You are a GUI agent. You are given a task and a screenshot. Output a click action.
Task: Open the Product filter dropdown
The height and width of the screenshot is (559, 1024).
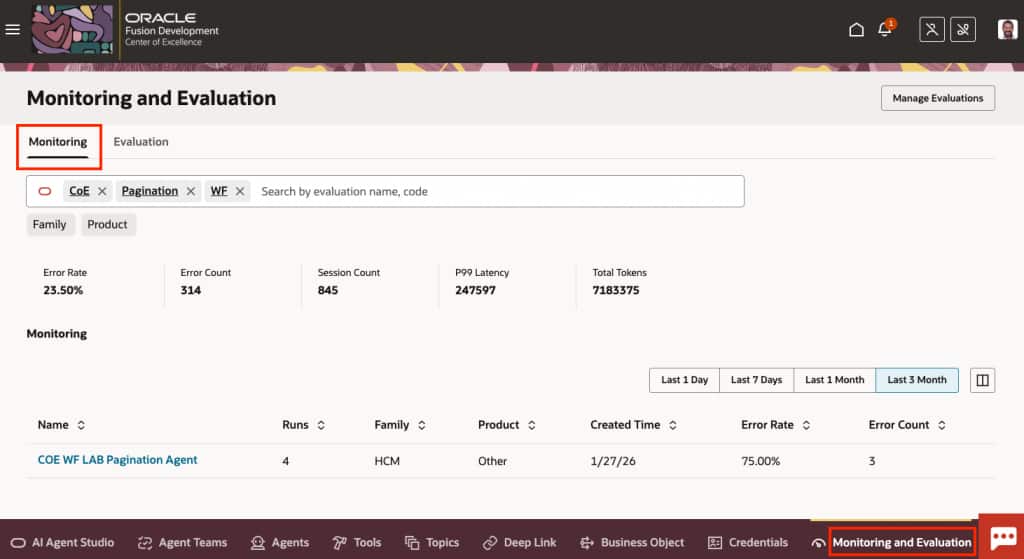tap(107, 224)
